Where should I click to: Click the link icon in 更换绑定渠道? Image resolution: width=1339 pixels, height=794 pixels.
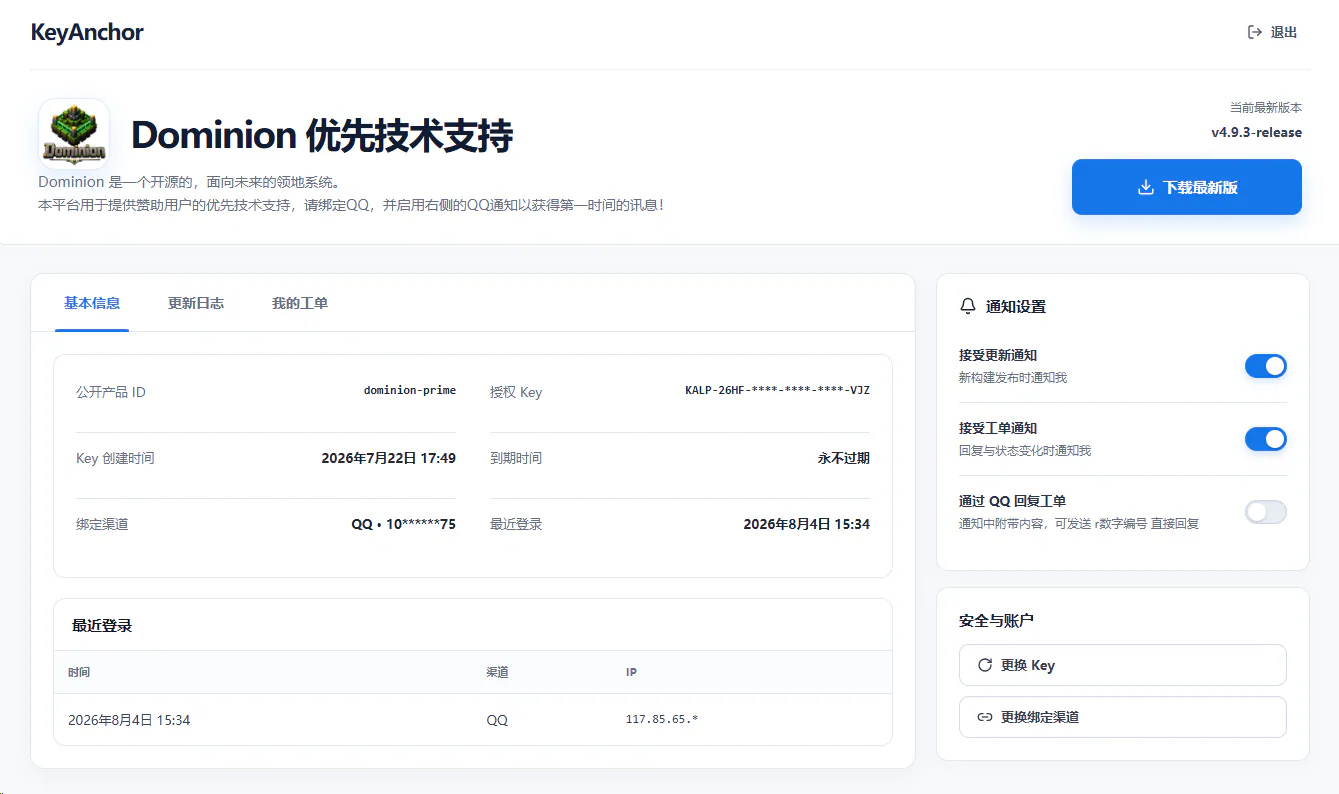985,717
